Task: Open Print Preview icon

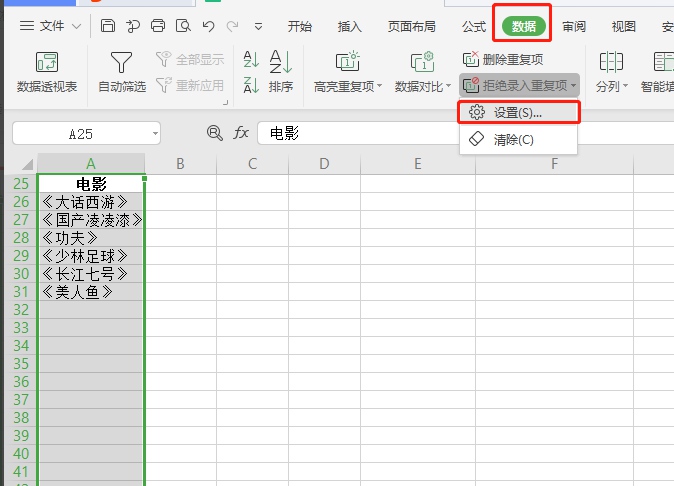Action: pyautogui.click(x=183, y=26)
